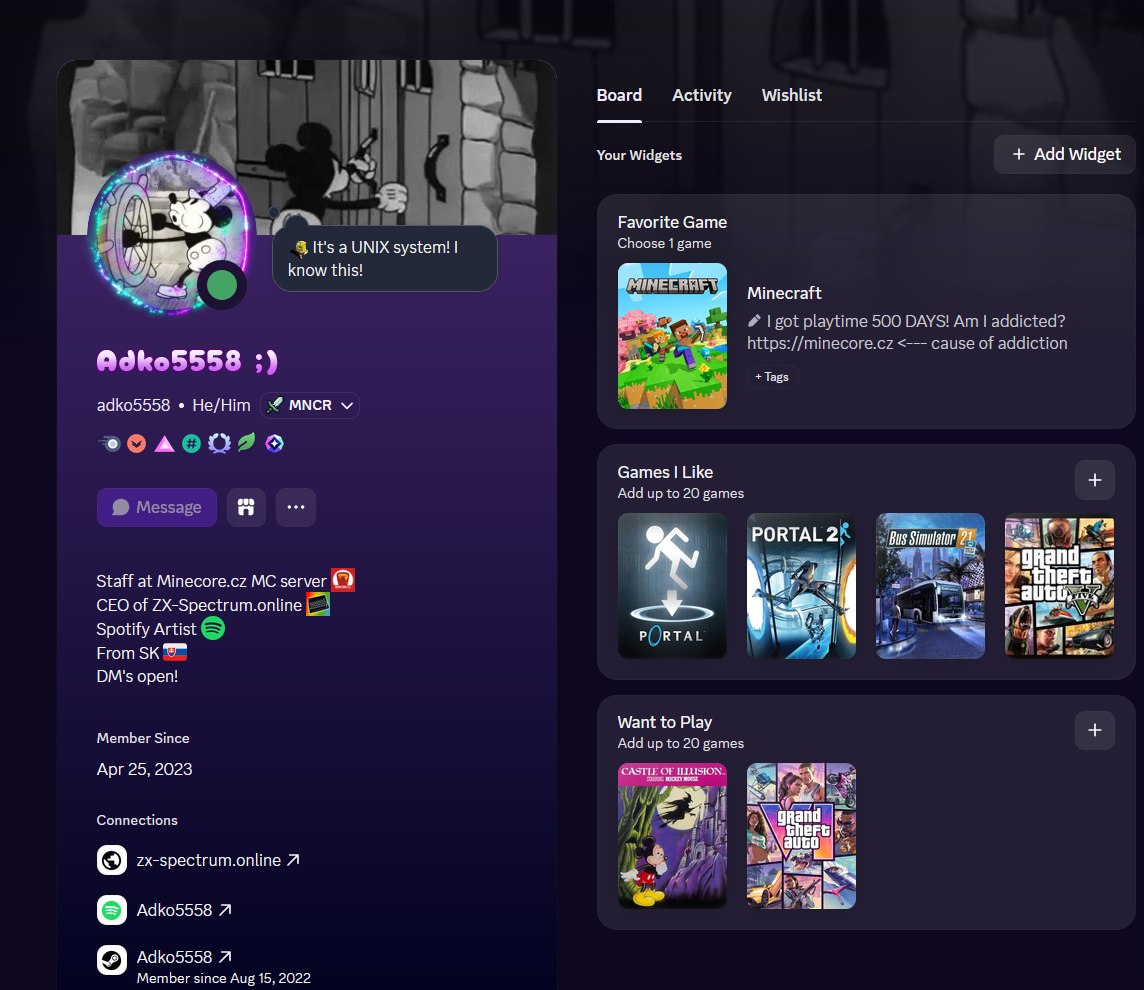Image resolution: width=1144 pixels, height=990 pixels.
Task: Open the three-dots more options menu
Action: click(x=295, y=507)
